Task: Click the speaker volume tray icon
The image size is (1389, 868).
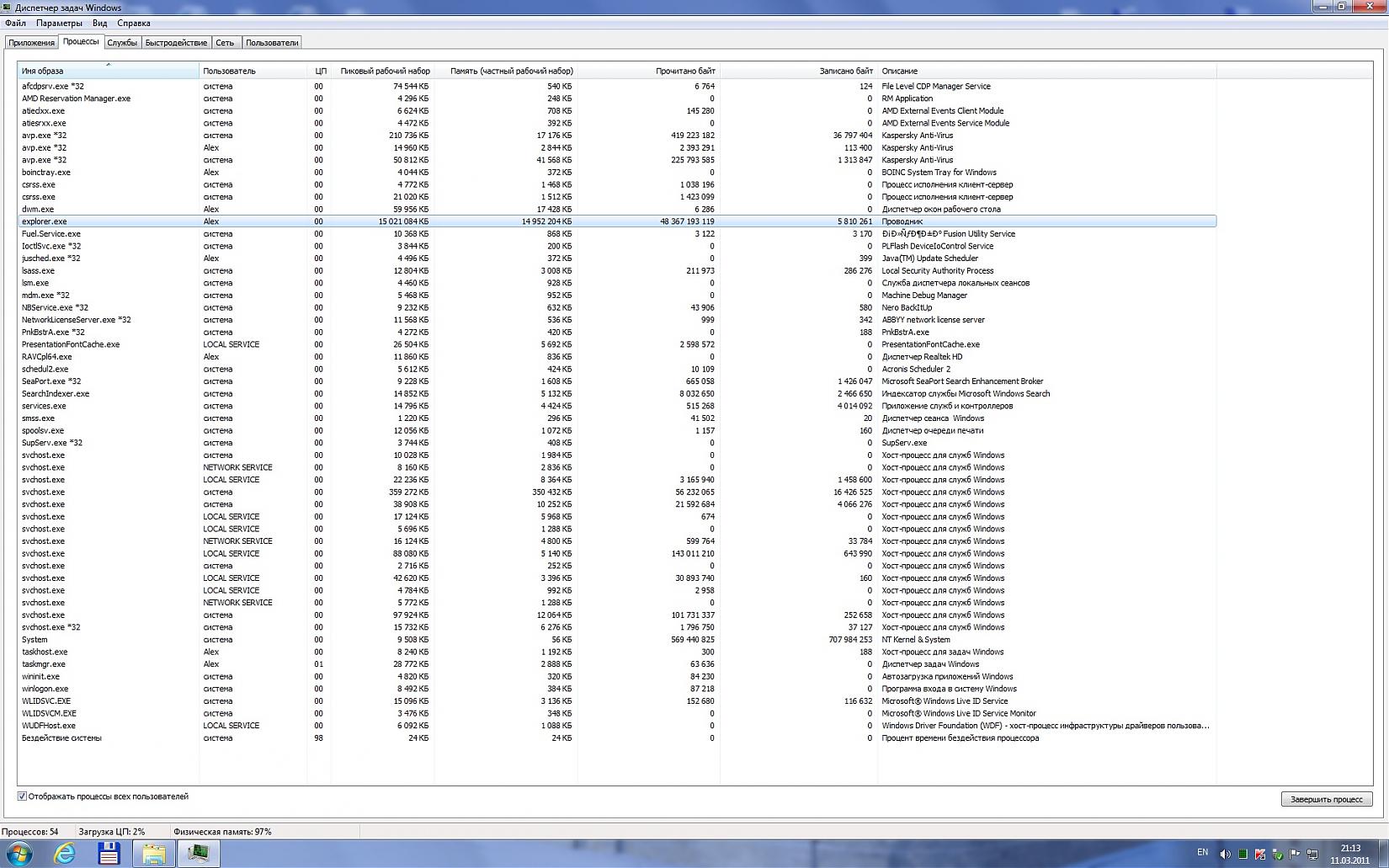Action: 1226,854
